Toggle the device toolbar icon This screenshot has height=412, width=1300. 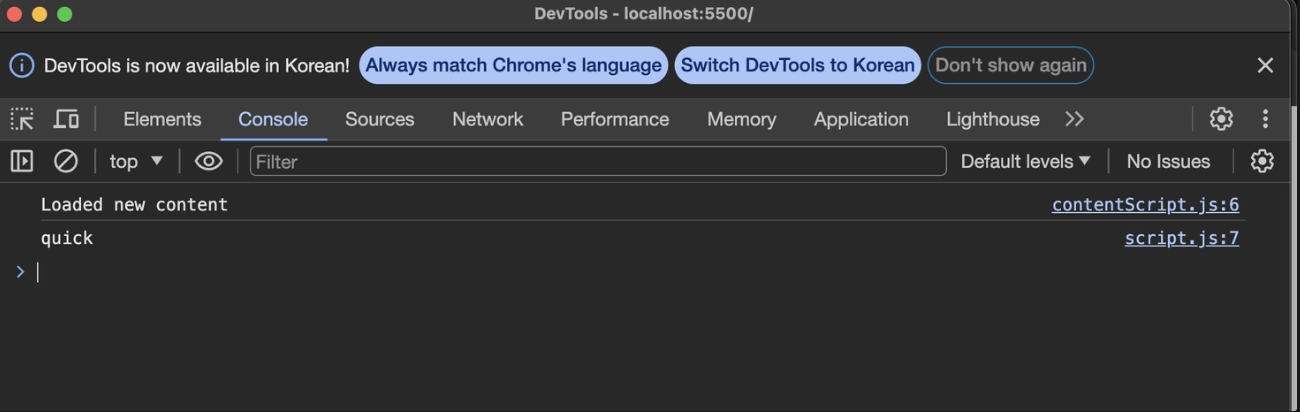tap(66, 119)
